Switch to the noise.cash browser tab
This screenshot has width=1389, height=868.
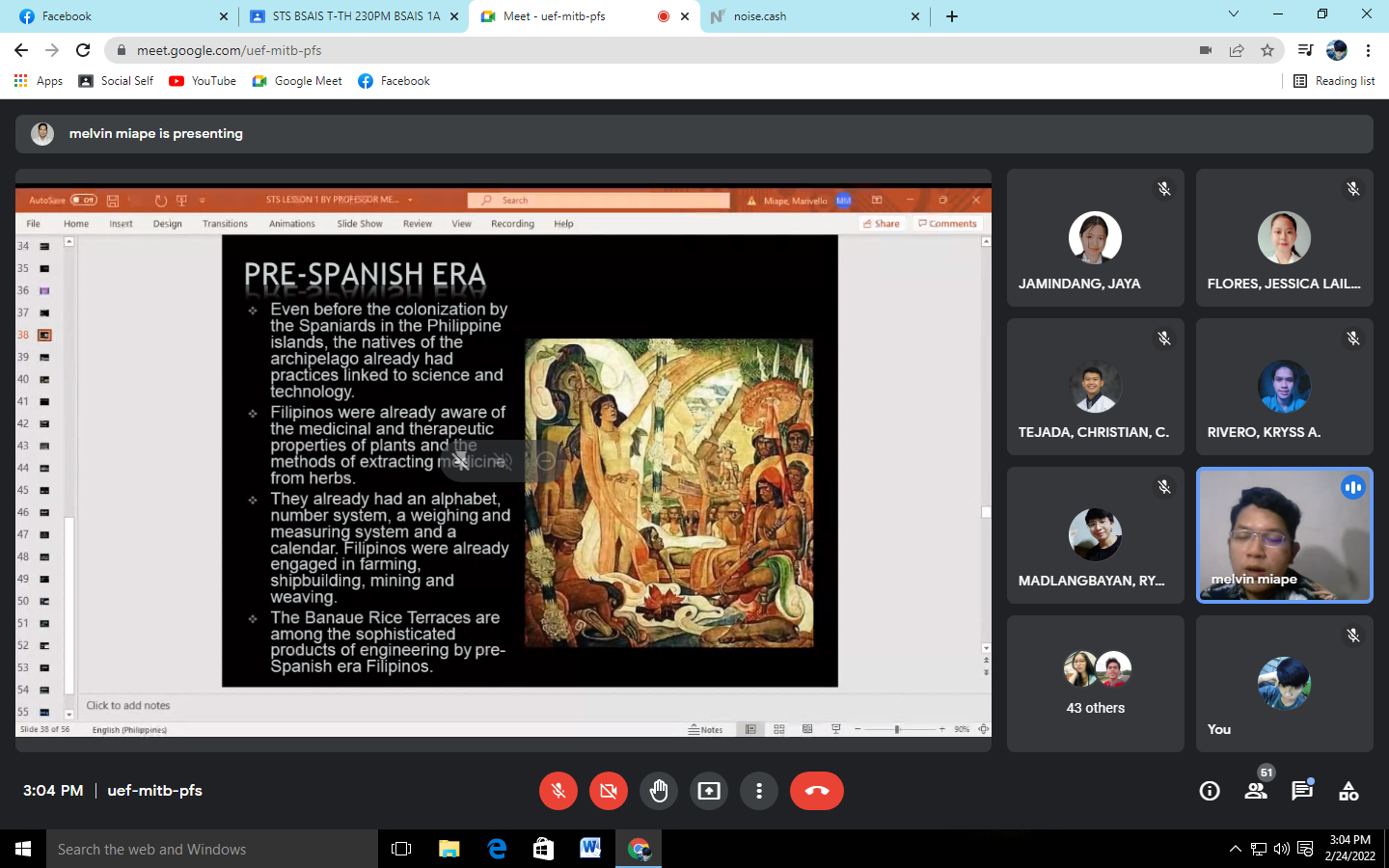(x=815, y=16)
